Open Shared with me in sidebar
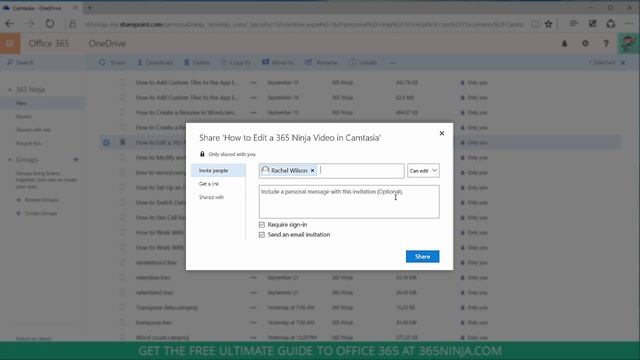Image resolution: width=640 pixels, height=360 pixels. tap(33, 130)
